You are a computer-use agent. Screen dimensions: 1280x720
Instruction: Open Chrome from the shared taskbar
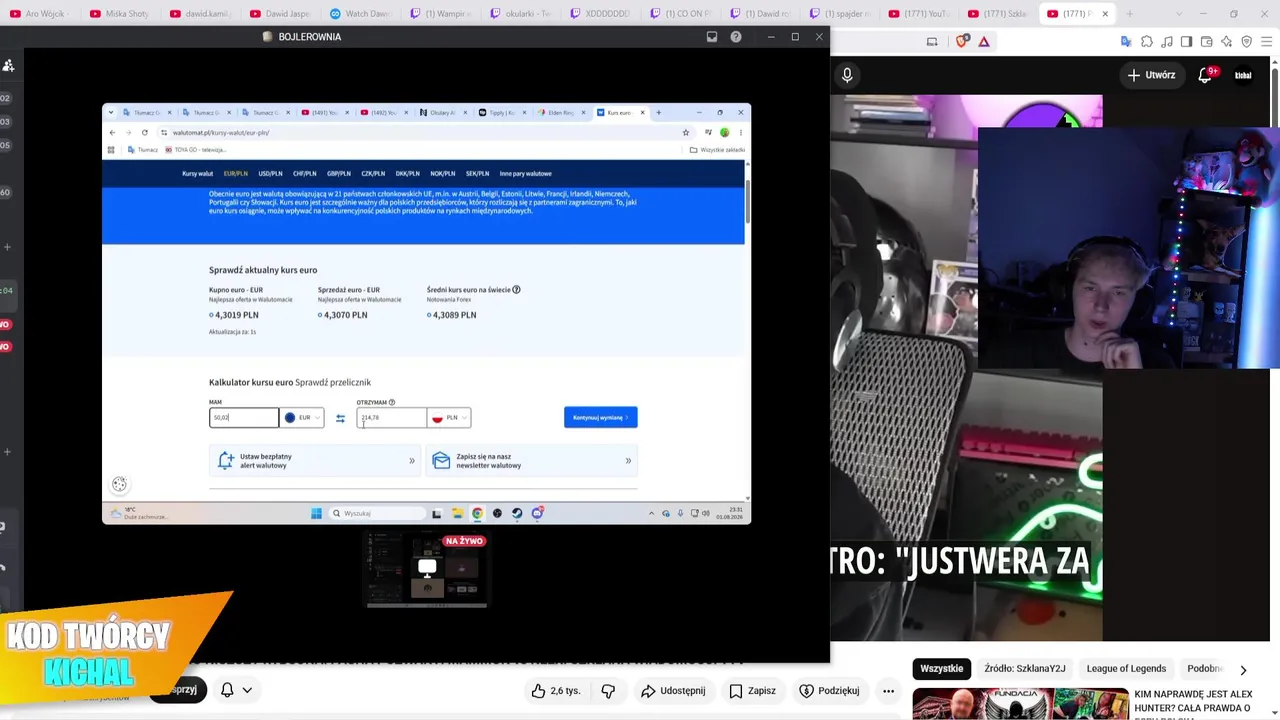coord(477,513)
